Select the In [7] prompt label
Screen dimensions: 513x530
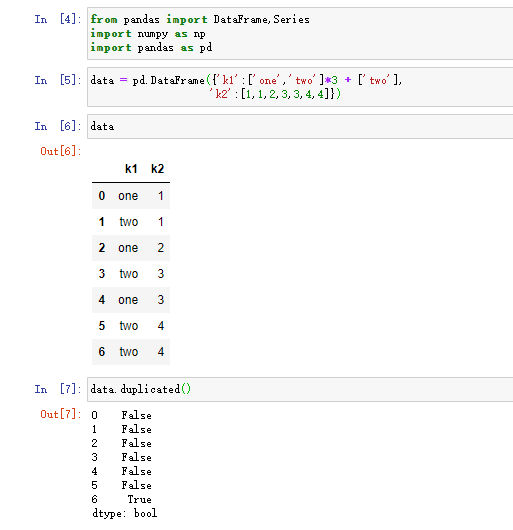58,389
